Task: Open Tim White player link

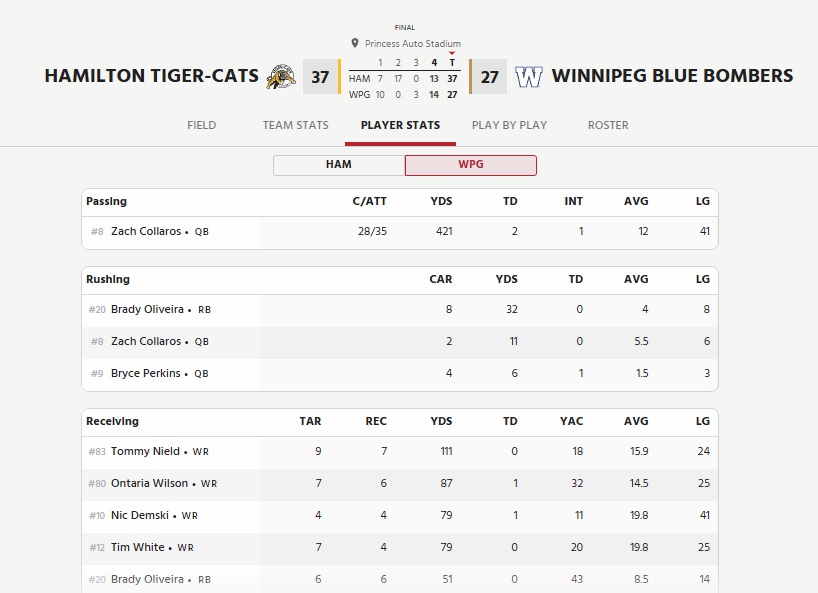Action: (x=138, y=547)
